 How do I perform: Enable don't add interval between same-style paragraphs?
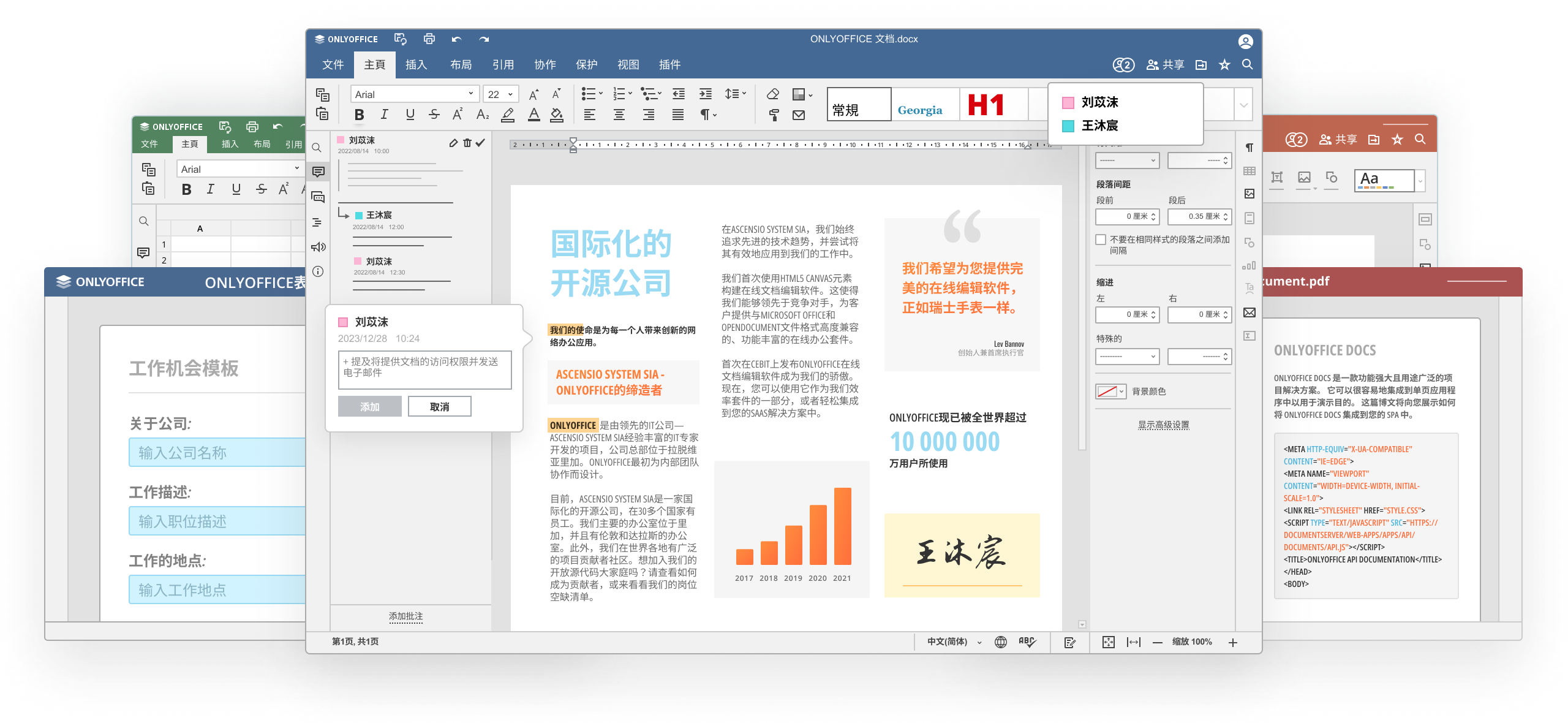coord(1101,240)
